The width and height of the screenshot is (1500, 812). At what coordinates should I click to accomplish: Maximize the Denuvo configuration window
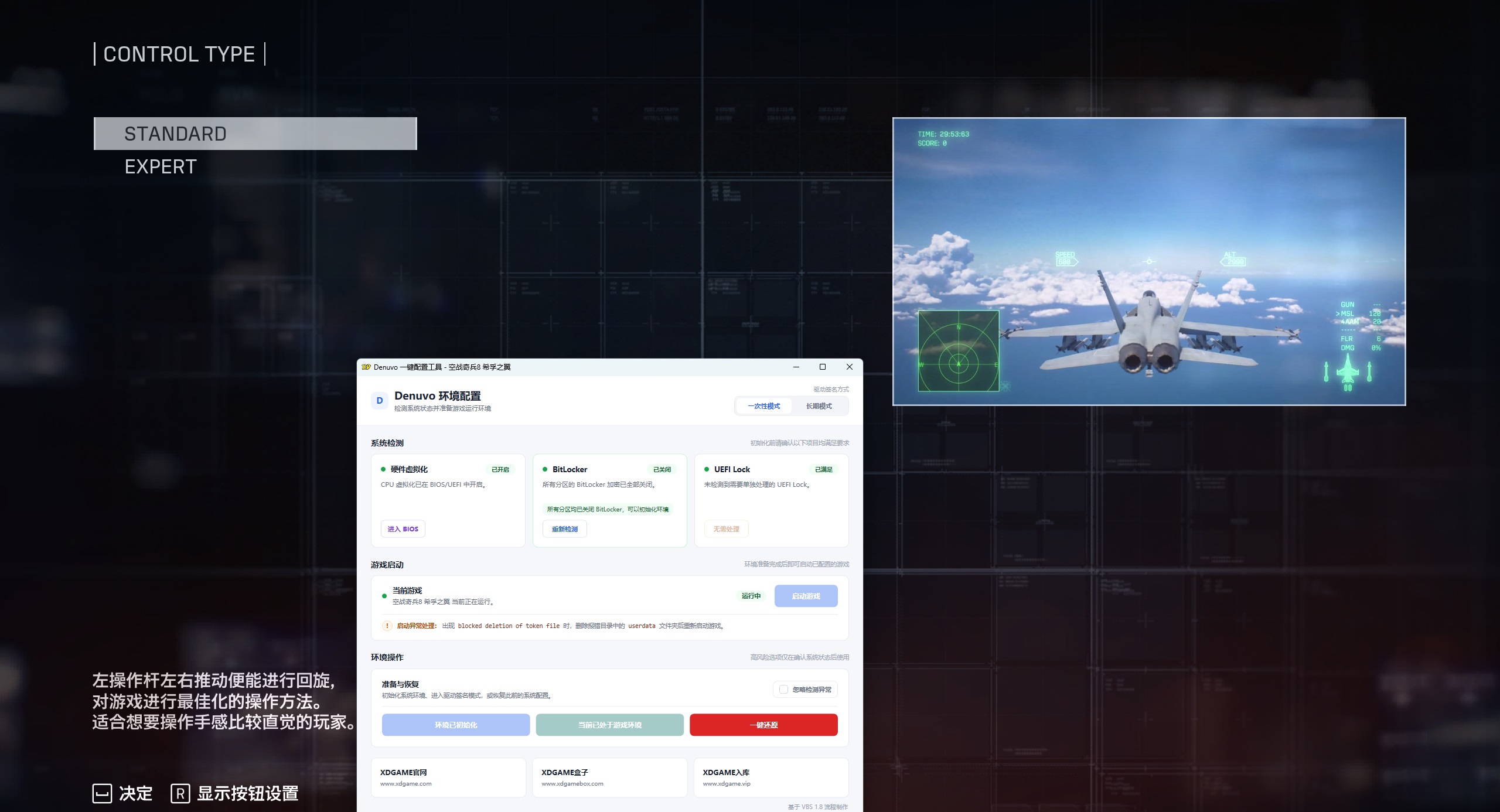click(x=823, y=367)
